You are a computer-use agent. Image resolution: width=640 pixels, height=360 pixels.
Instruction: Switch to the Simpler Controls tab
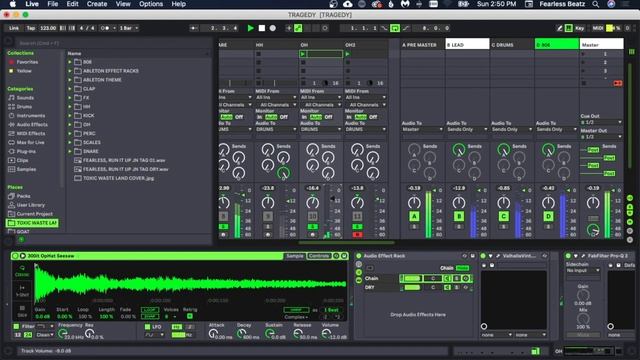318,256
